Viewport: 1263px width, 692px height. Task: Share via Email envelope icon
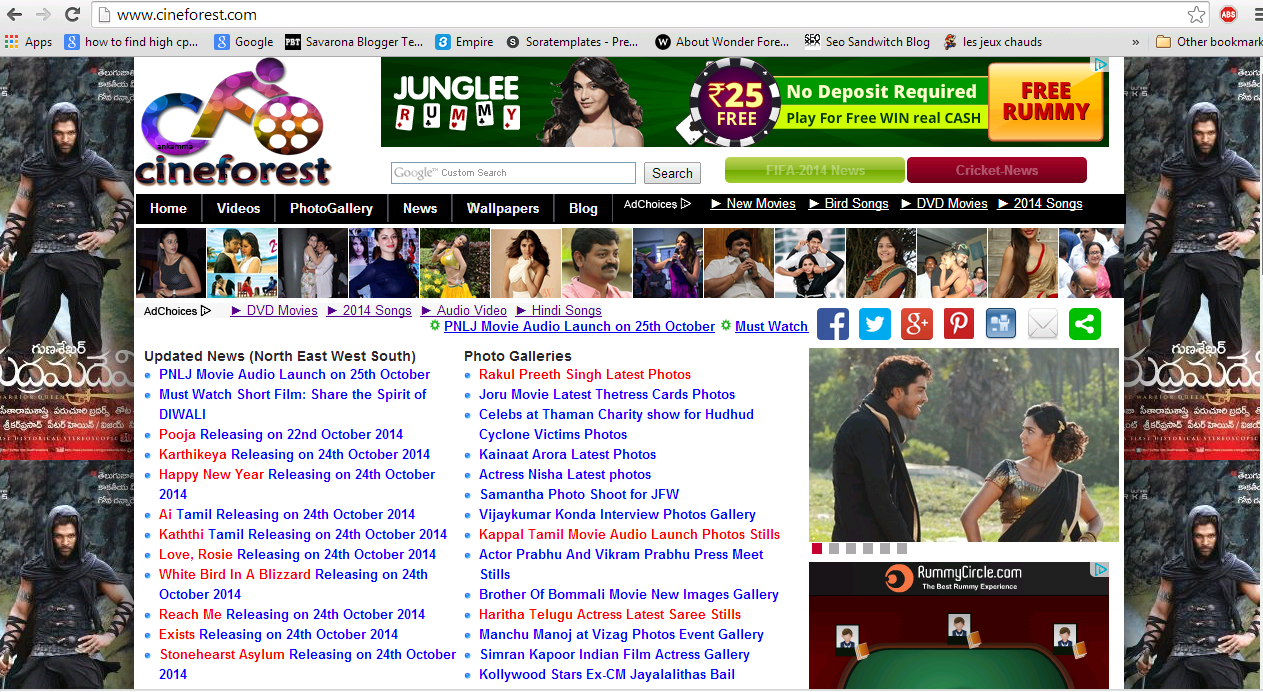1043,324
